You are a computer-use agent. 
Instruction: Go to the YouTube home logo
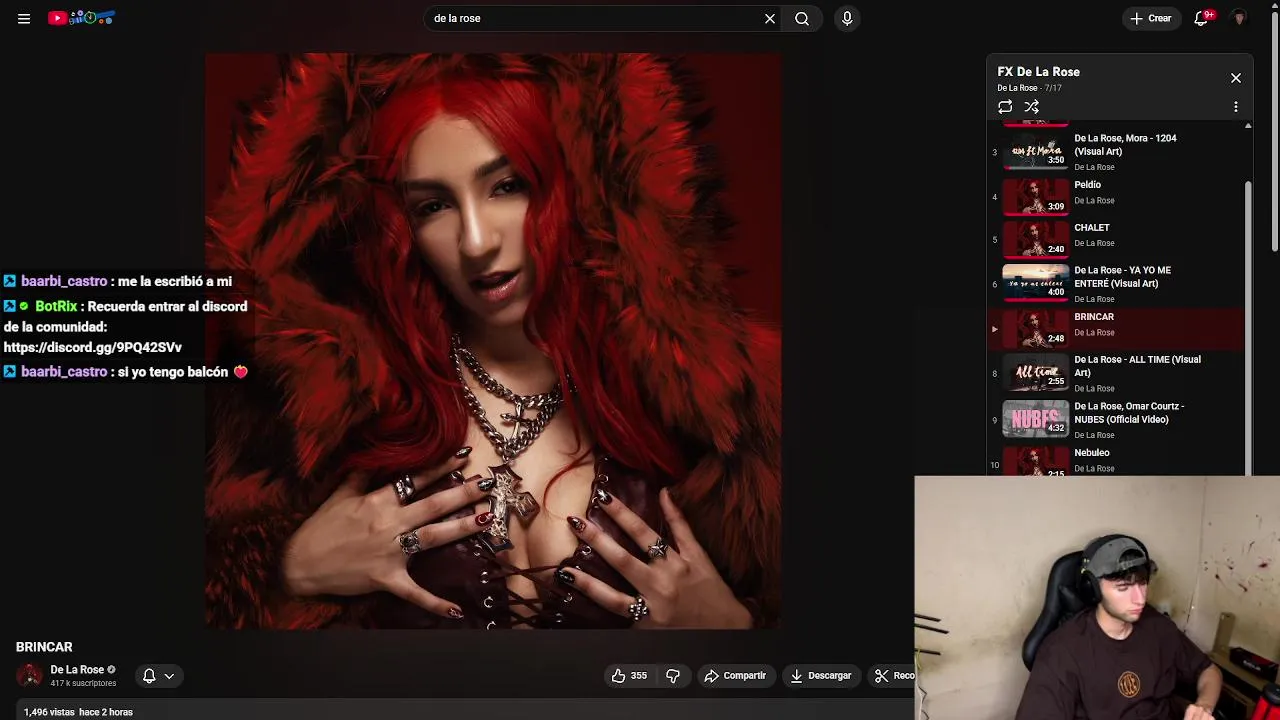pos(82,18)
